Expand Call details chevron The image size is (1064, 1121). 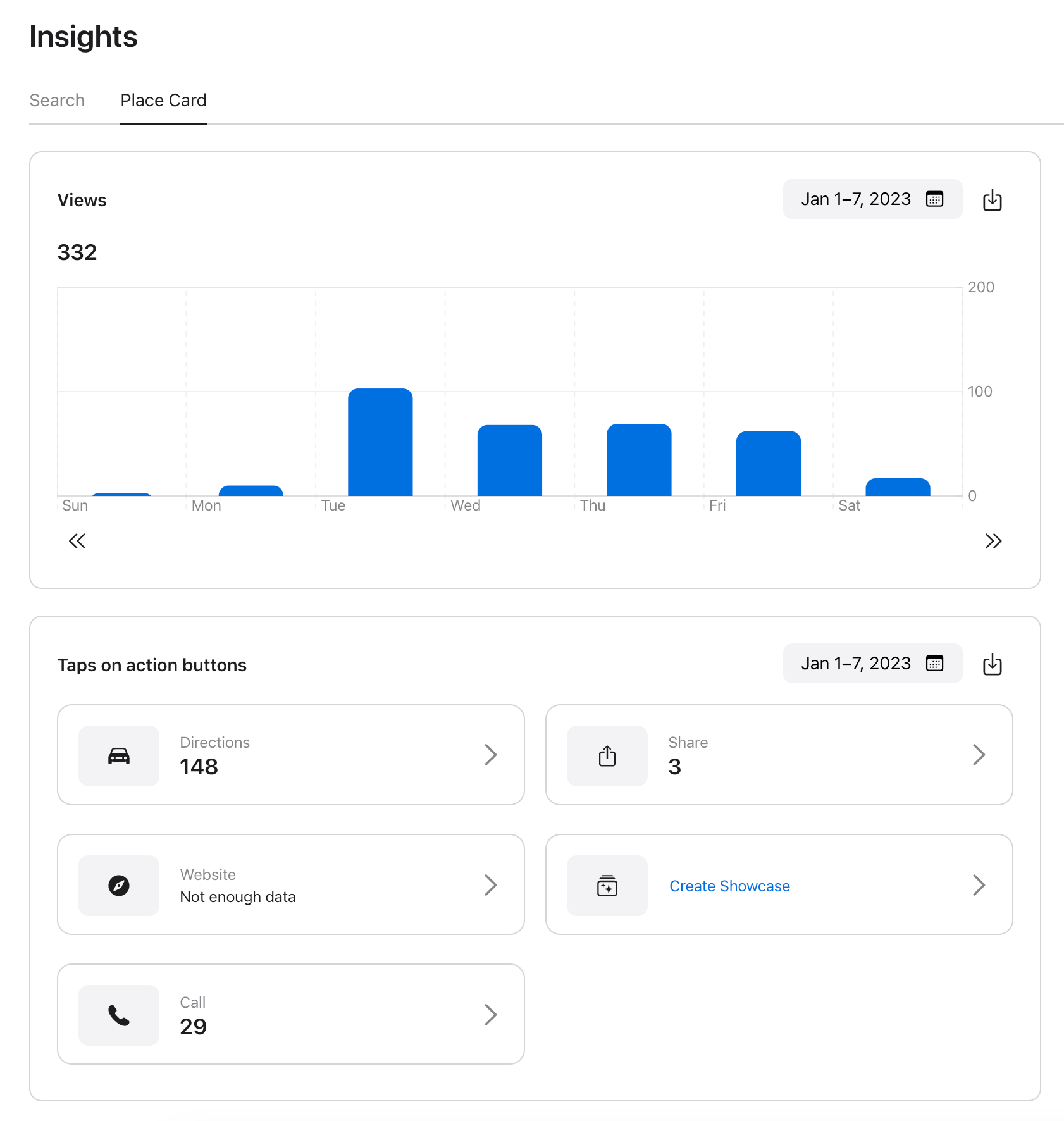pos(490,1015)
